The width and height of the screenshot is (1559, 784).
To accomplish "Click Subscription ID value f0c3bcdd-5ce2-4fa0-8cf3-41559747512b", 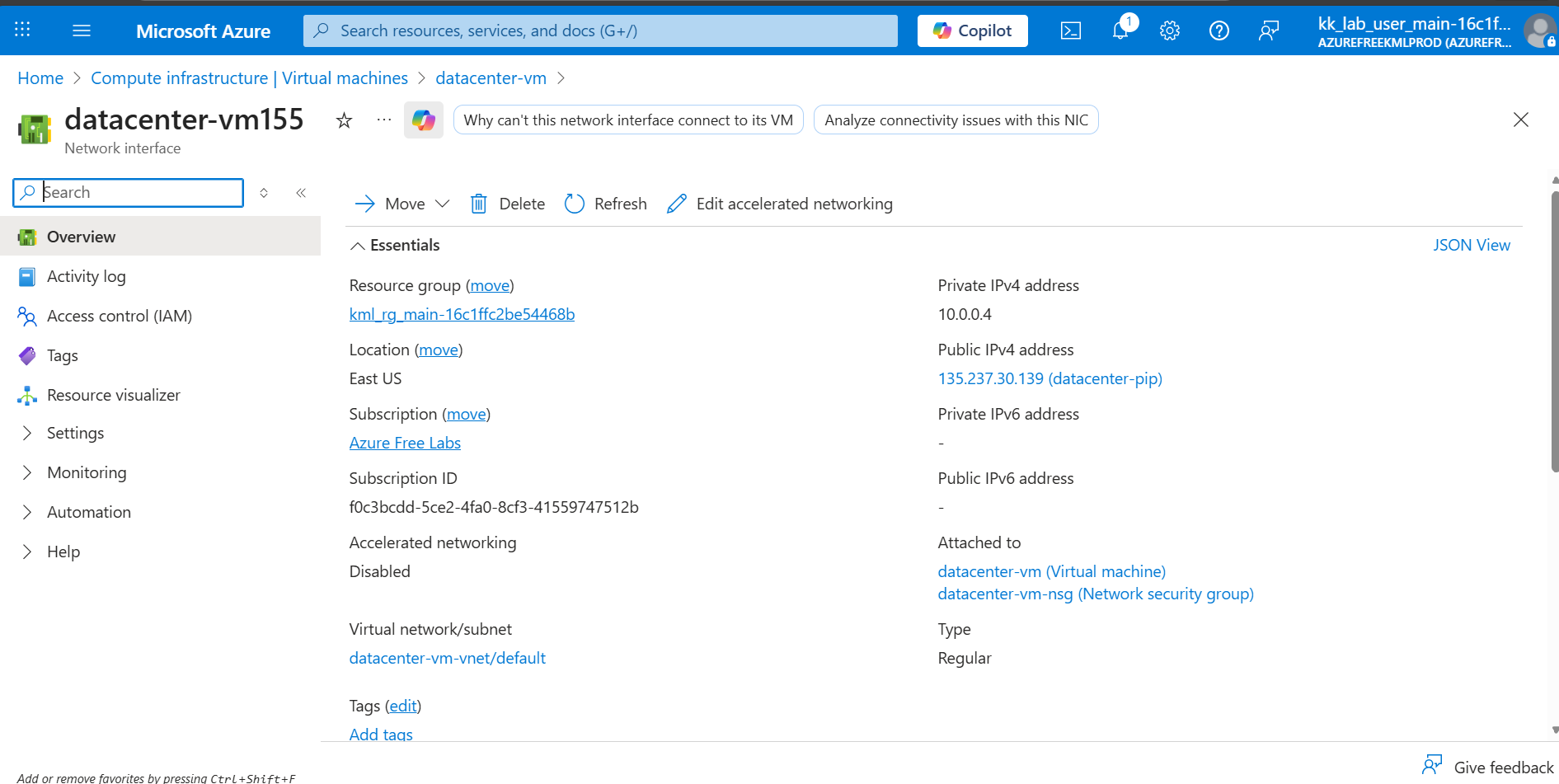I will tap(494, 507).
